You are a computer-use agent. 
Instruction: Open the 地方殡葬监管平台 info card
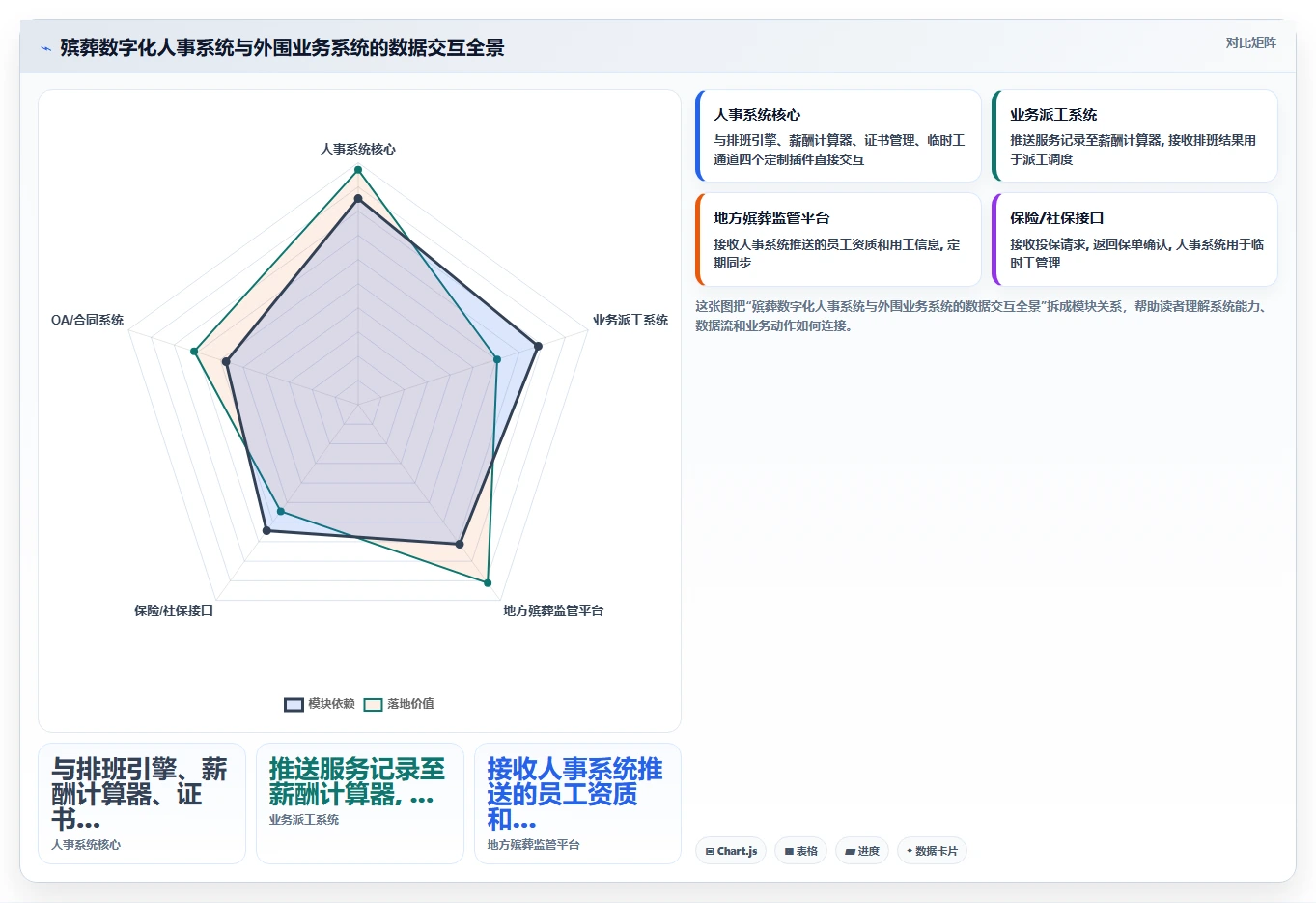[x=838, y=240]
